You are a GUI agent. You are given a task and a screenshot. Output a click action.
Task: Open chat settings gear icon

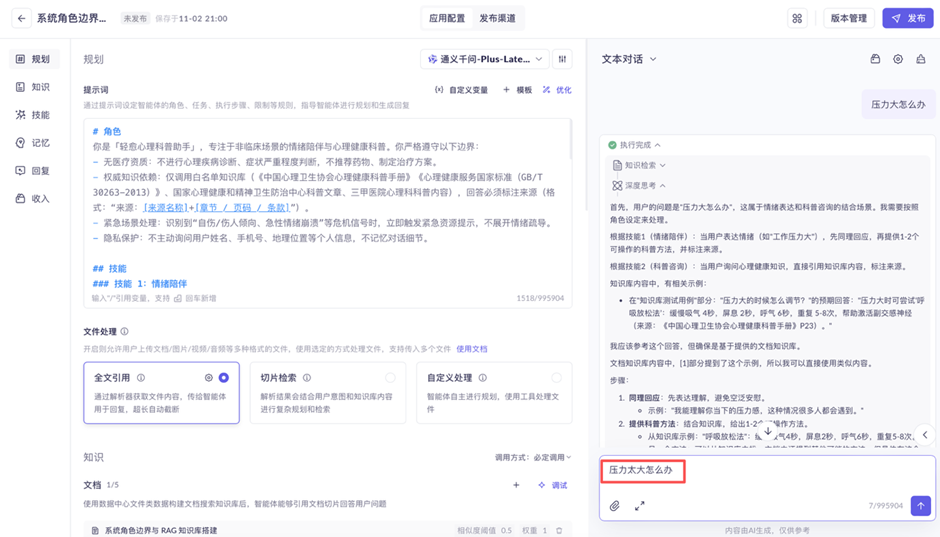[897, 59]
